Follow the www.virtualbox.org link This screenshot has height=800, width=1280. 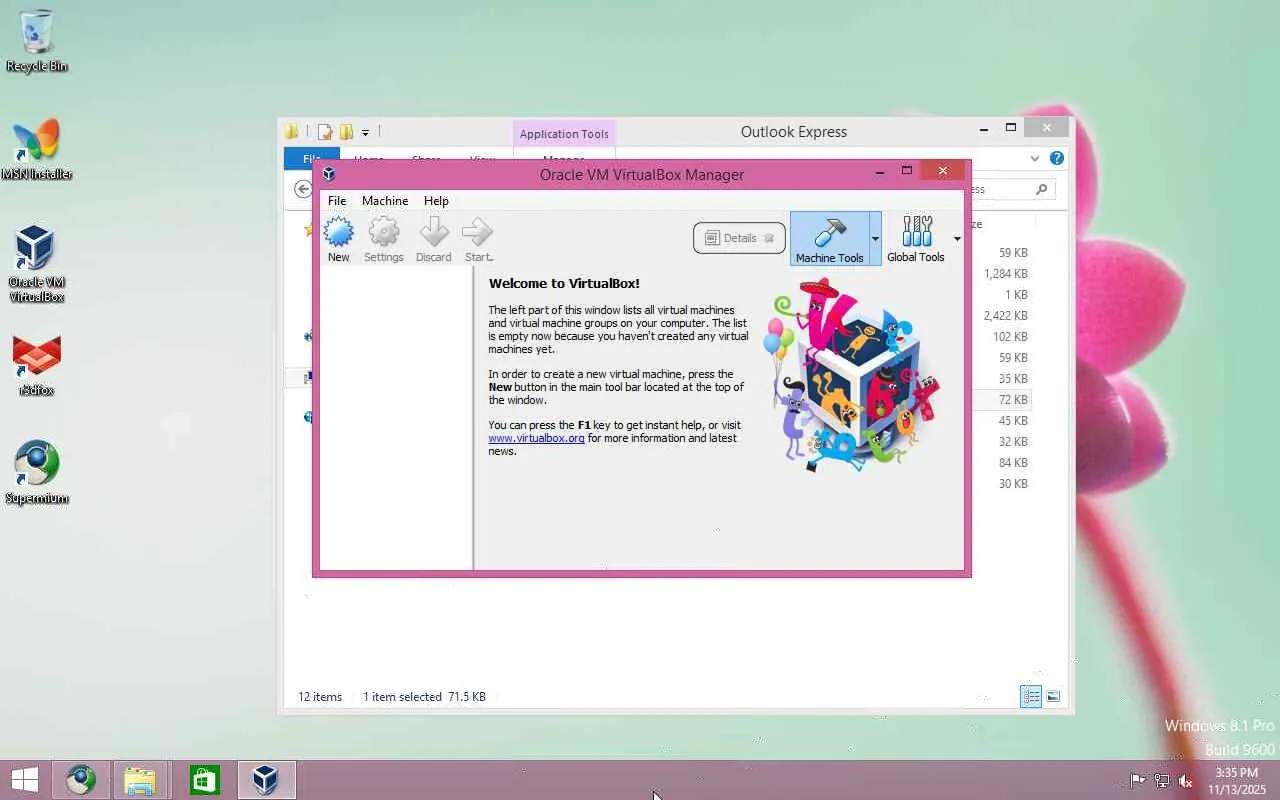[x=536, y=438]
